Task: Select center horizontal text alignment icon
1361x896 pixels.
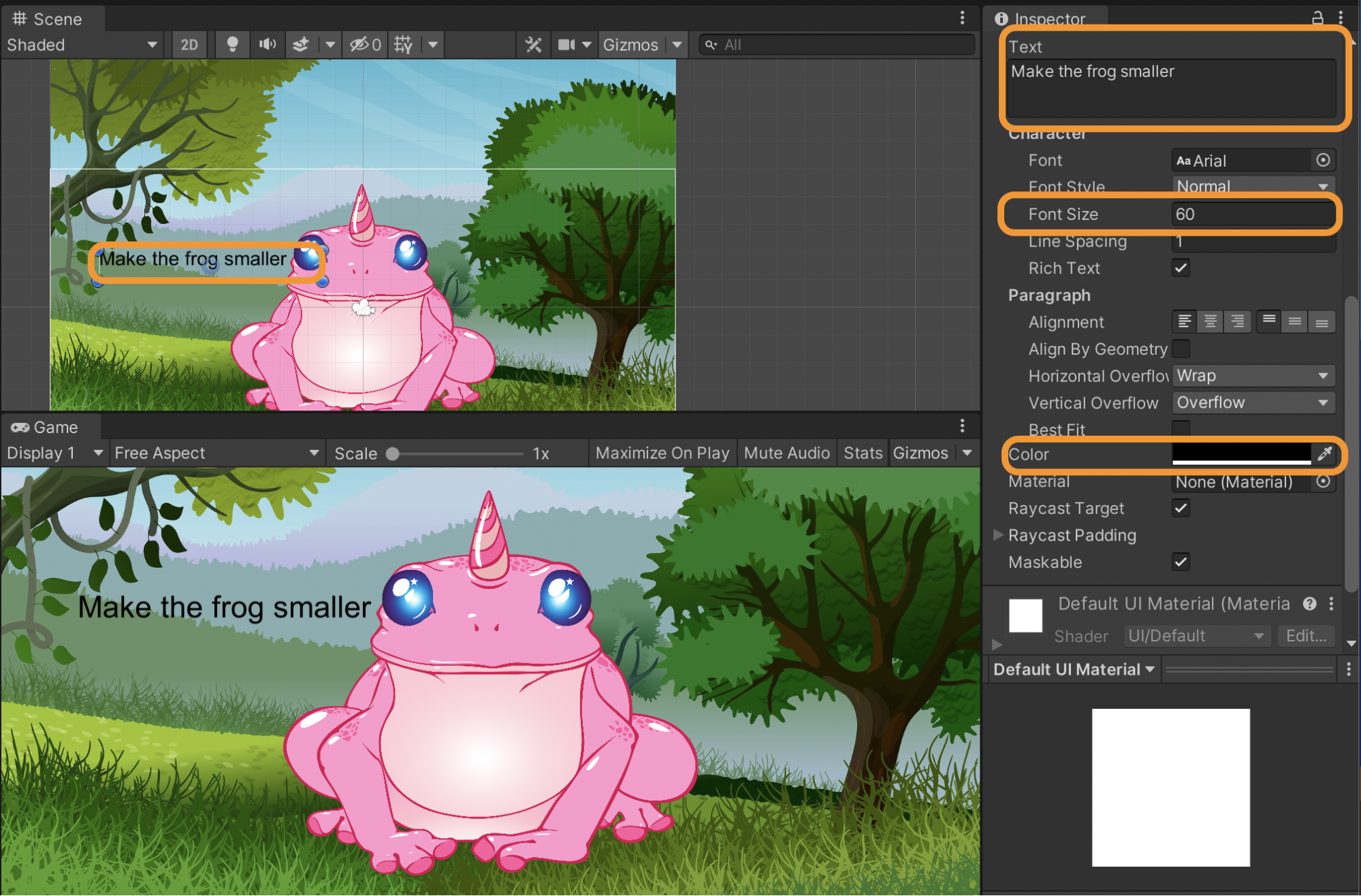Action: [x=1211, y=321]
